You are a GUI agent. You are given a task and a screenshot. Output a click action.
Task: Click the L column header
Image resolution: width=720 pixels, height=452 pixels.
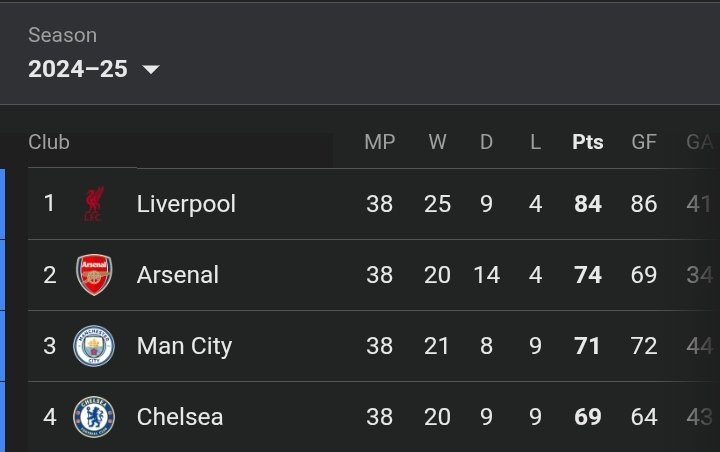pos(535,142)
